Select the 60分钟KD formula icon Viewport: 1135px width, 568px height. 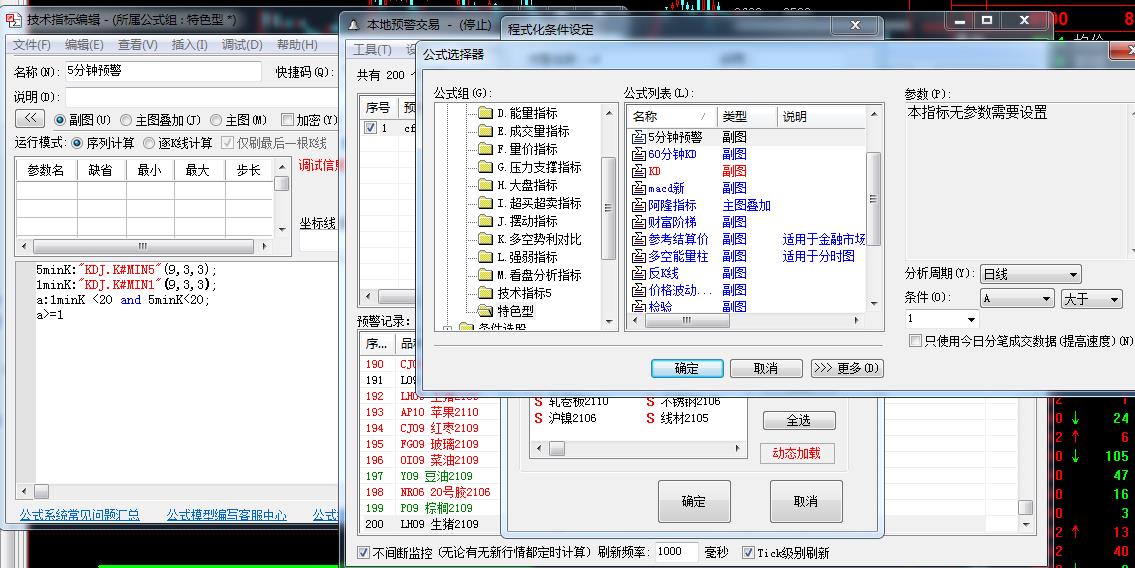pos(638,154)
